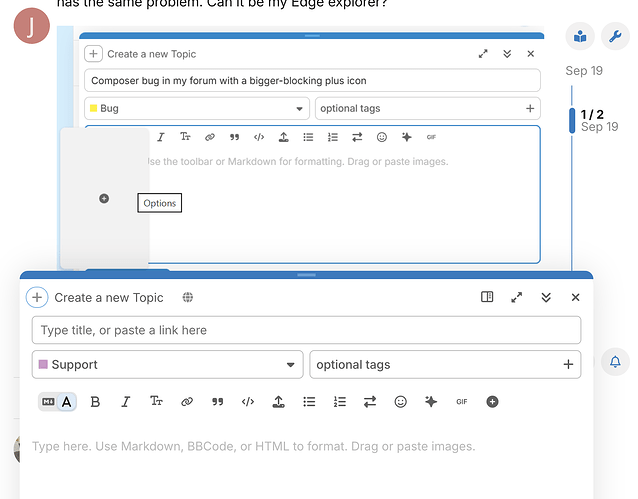Open the optional tags selector in bottom composer

[x=445, y=364]
